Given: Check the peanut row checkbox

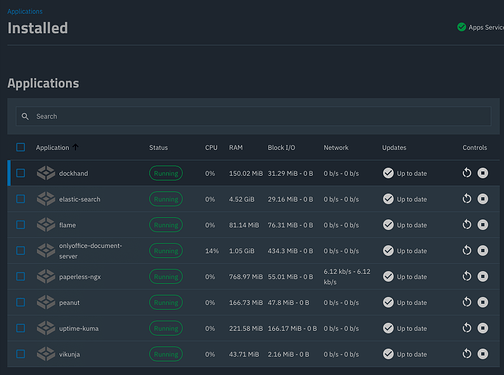Looking at the screenshot, I should (21, 302).
